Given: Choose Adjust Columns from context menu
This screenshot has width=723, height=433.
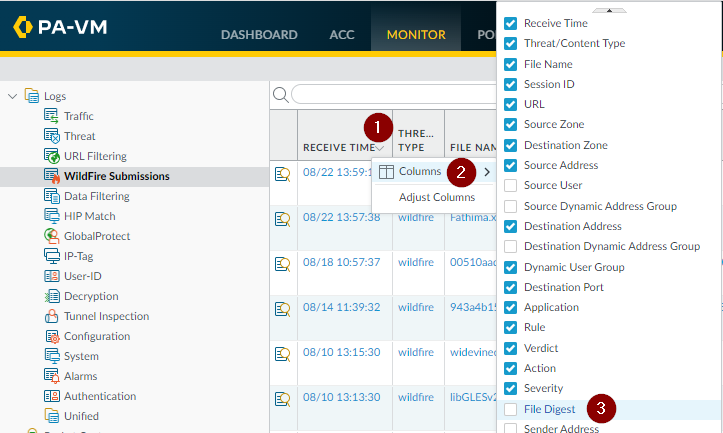Looking at the screenshot, I should click(x=436, y=197).
